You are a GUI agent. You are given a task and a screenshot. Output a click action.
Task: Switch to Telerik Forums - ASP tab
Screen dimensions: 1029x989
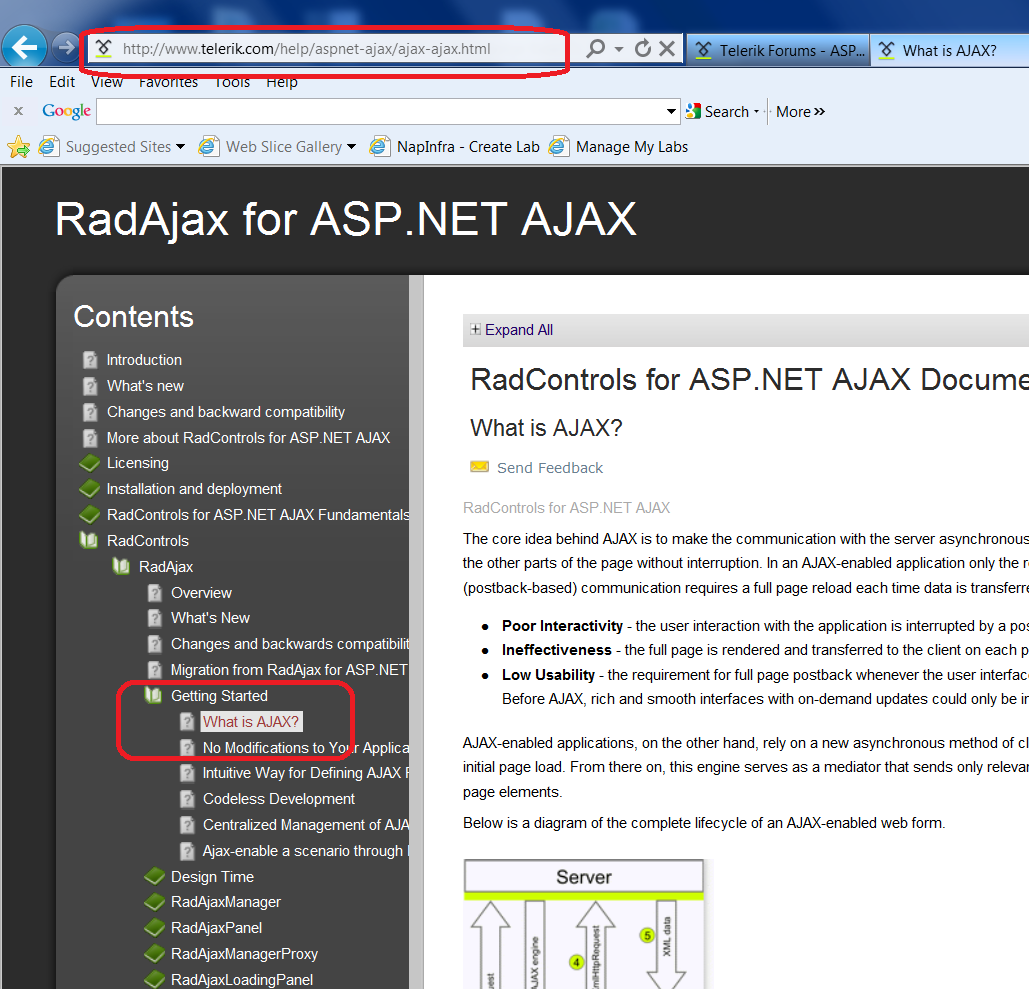779,51
